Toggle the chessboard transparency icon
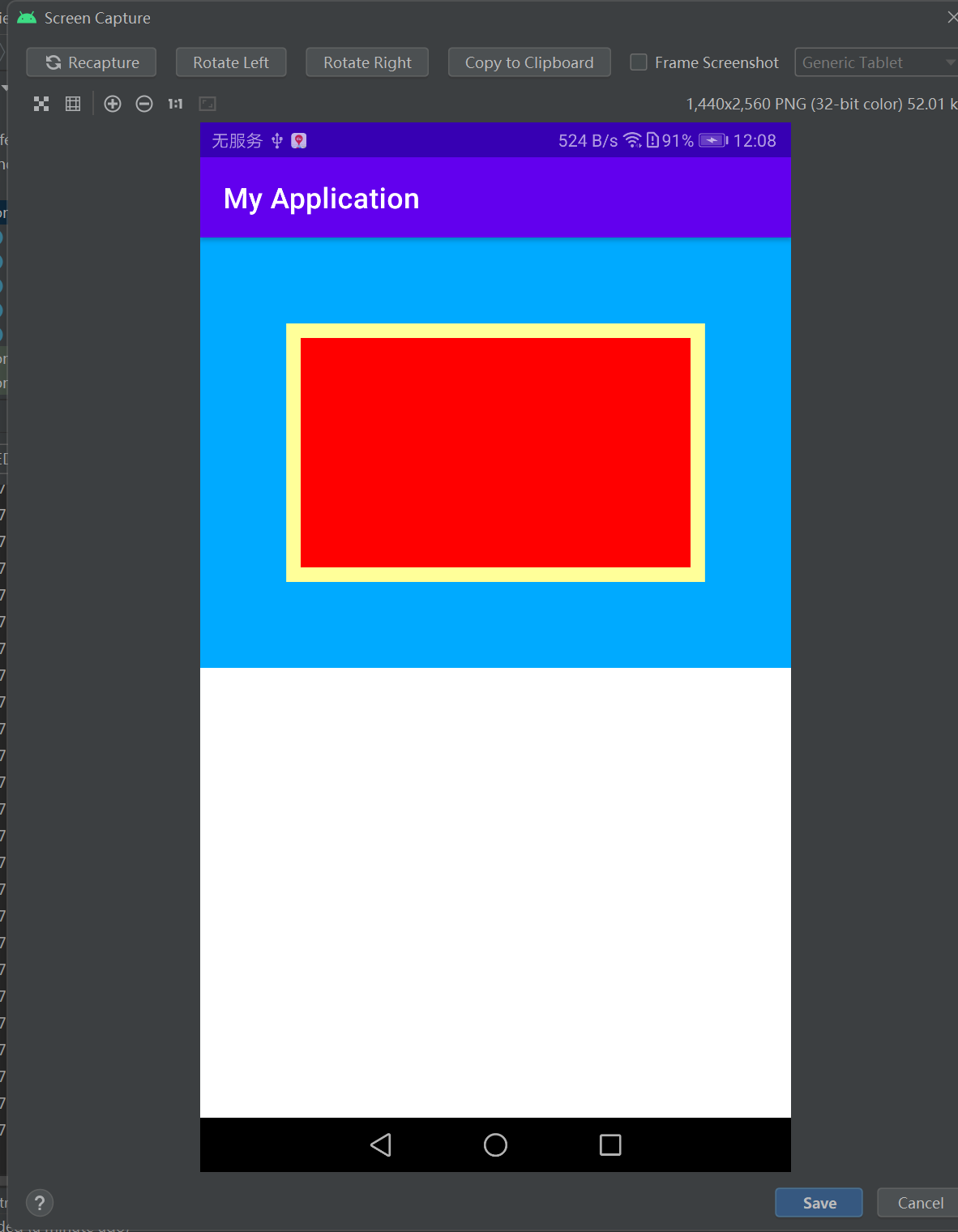Image resolution: width=958 pixels, height=1232 pixels. click(41, 104)
